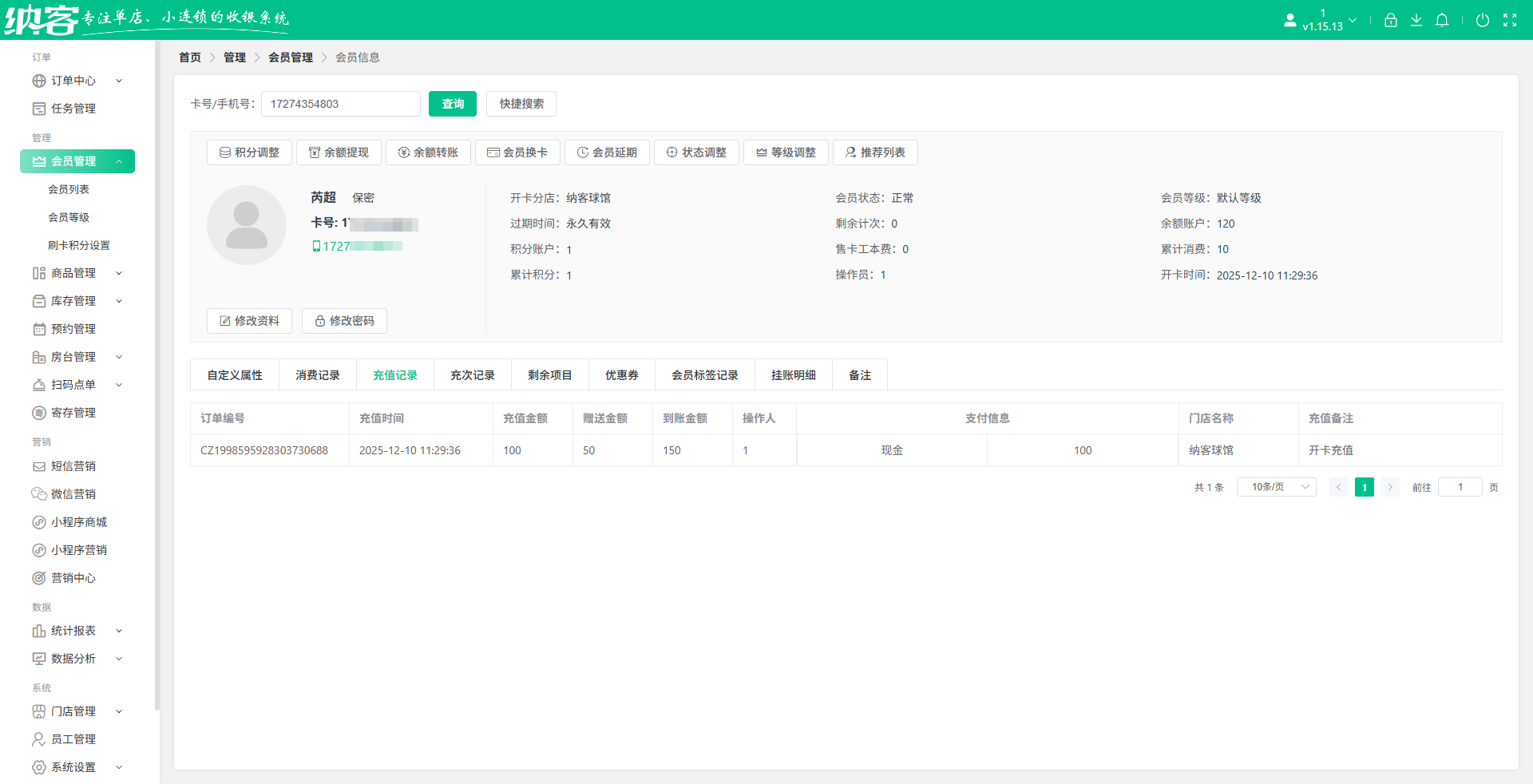Click the download icon in top bar
Image resolution: width=1533 pixels, height=784 pixels.
click(1416, 20)
